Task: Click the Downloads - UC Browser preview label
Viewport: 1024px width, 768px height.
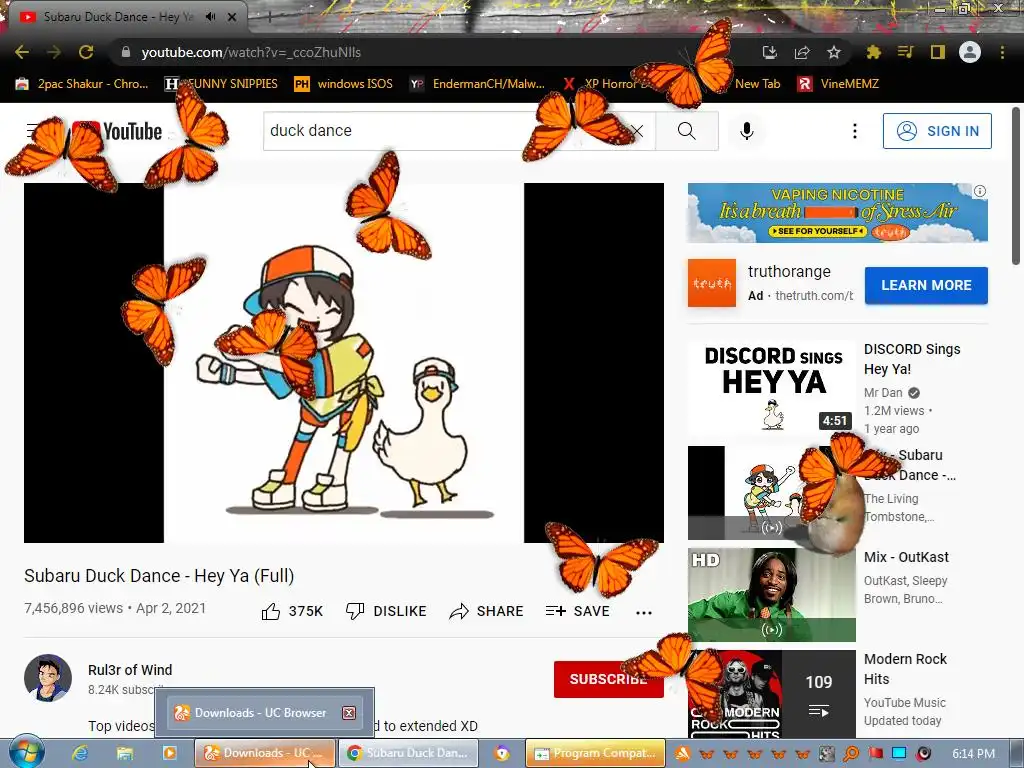Action: tap(260, 712)
